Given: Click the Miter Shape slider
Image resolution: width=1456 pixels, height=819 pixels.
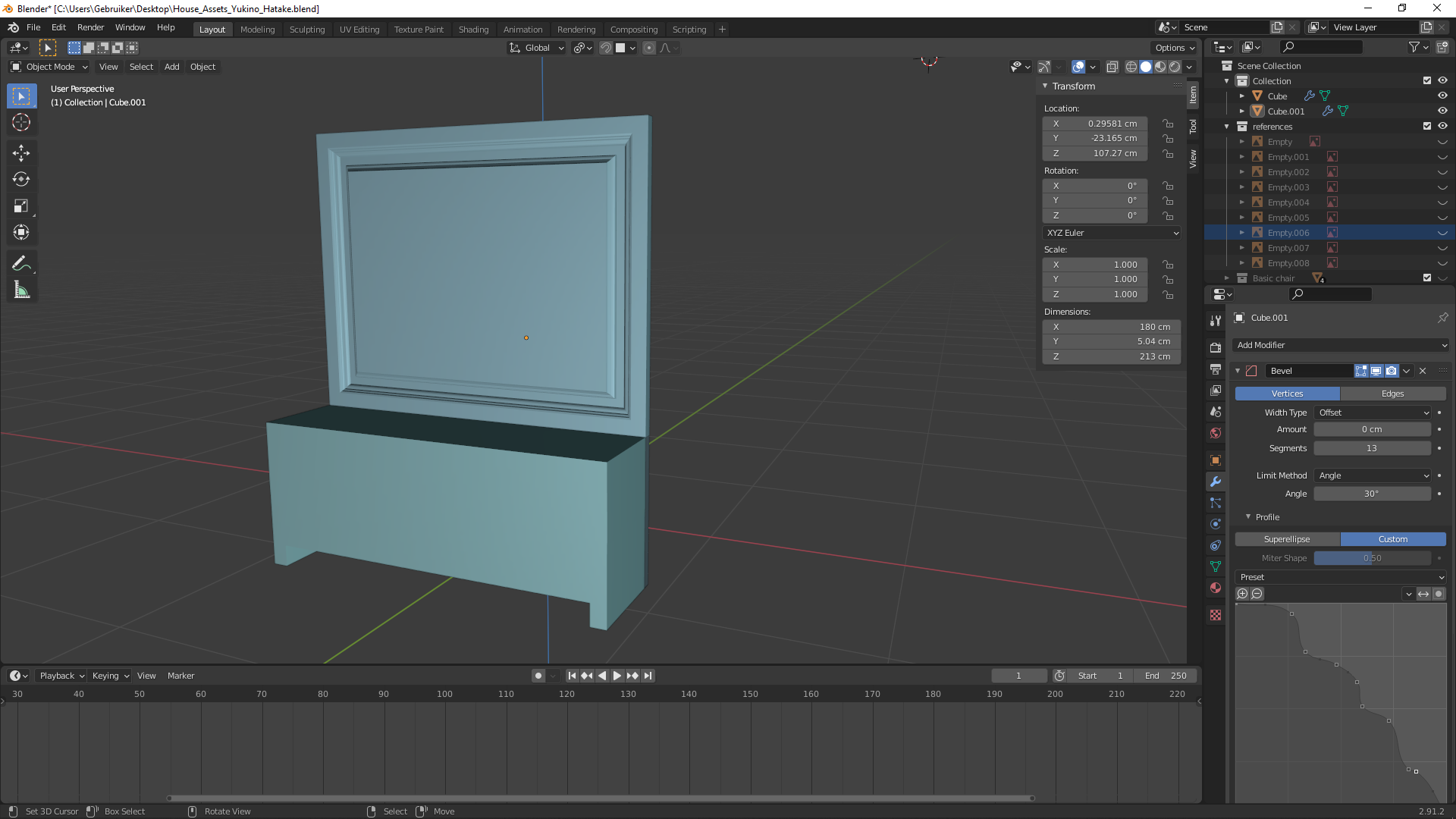Looking at the screenshot, I should coord(1372,558).
